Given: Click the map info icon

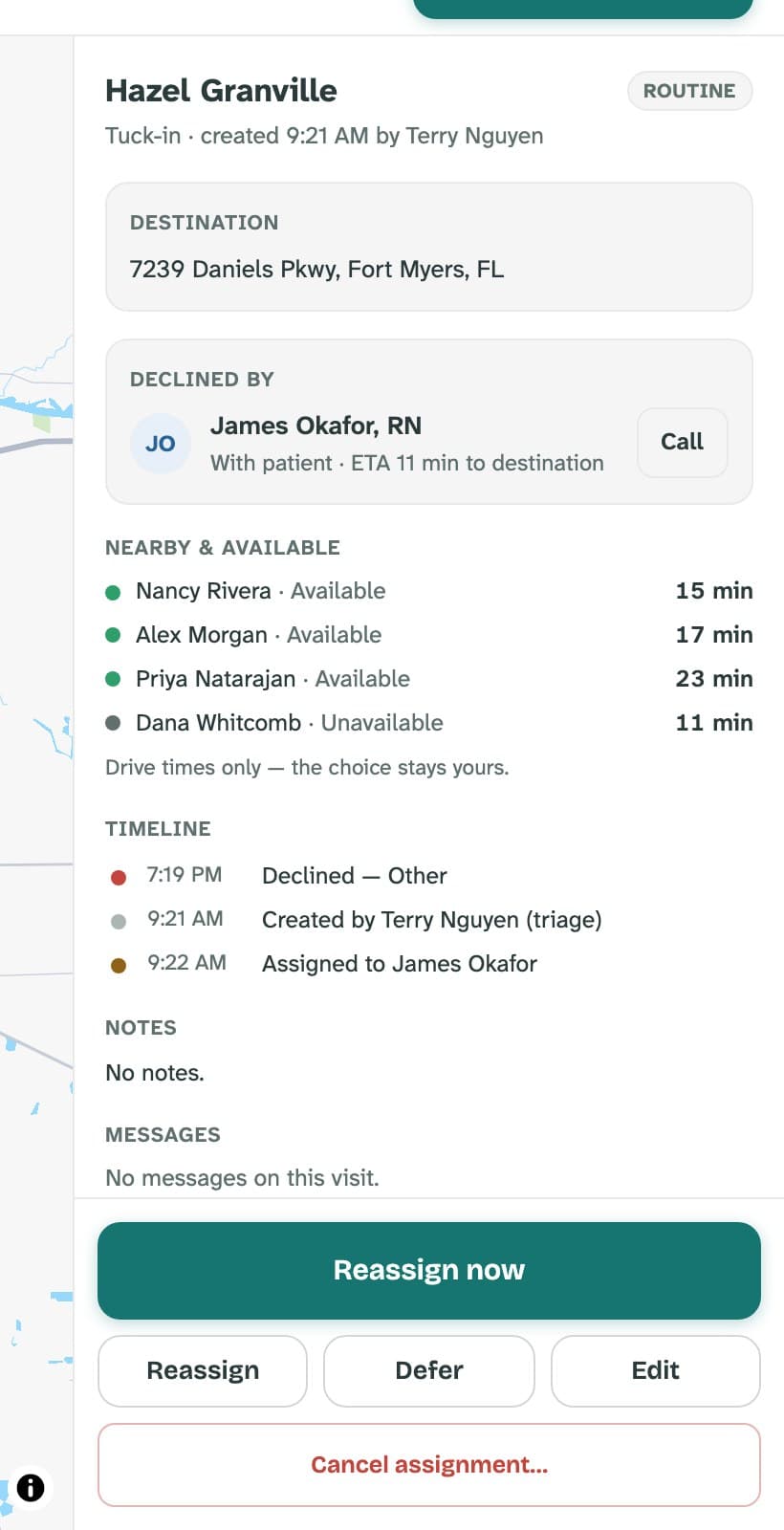Looking at the screenshot, I should (x=31, y=1488).
